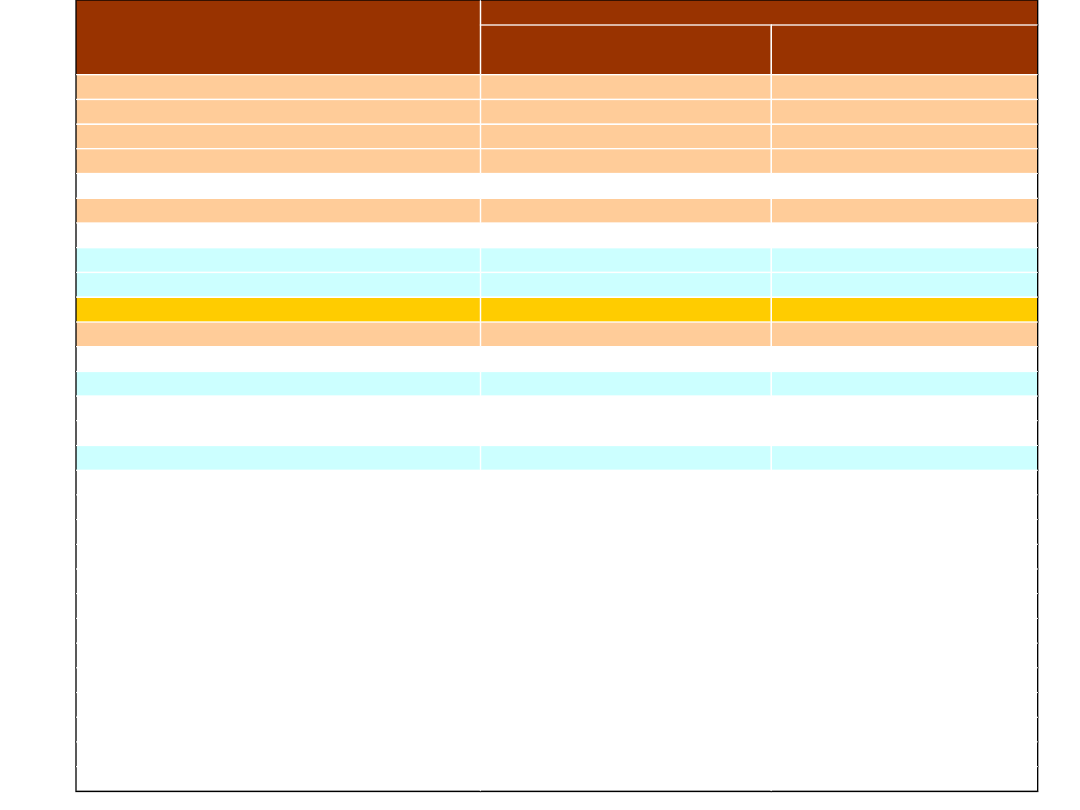1080x810 pixels.
Task: Click the white cell between peach rows, first column
Action: (278, 185)
